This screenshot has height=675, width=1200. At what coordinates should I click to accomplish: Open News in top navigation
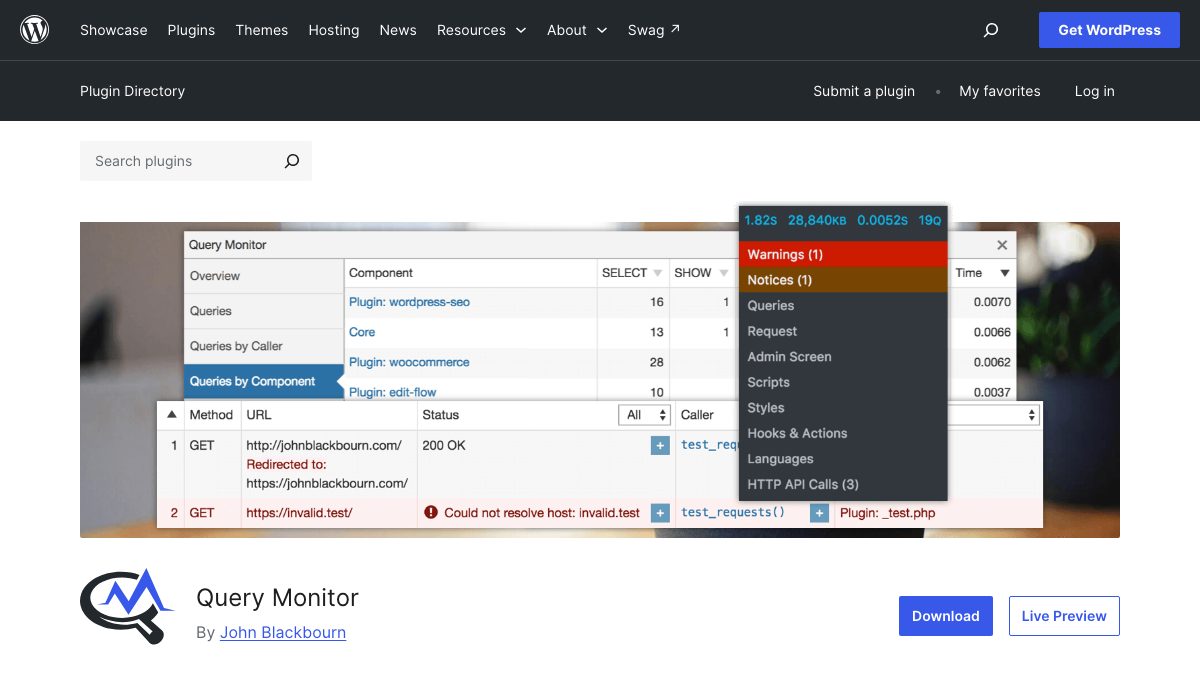tap(398, 30)
